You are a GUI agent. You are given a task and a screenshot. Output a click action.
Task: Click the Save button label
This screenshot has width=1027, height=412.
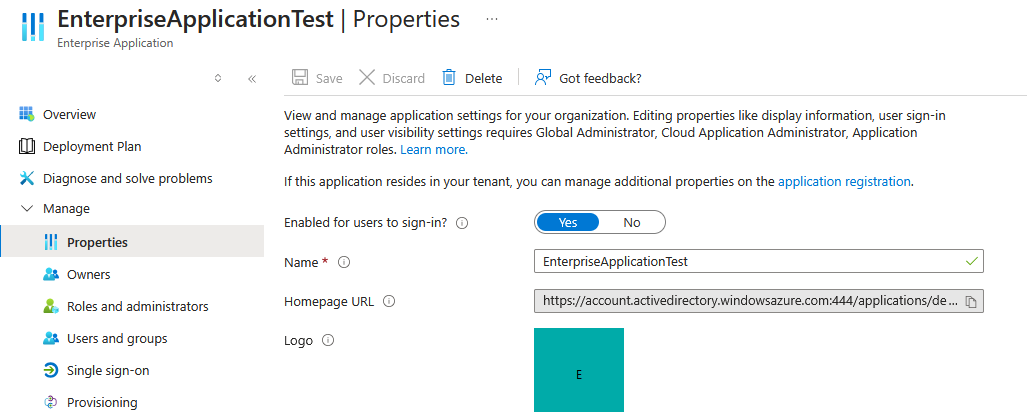click(x=329, y=79)
